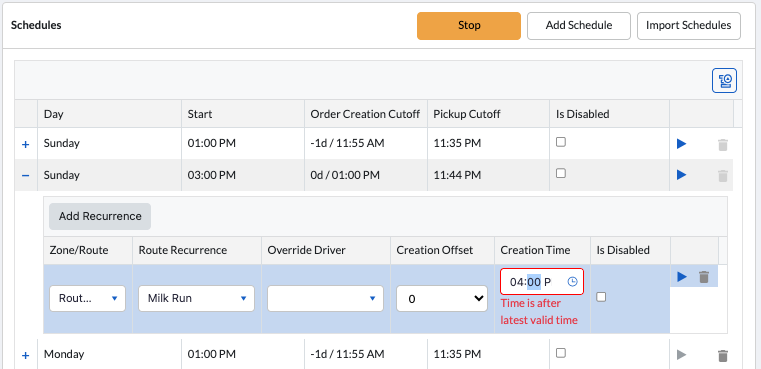Viewport: 761px width, 369px height.
Task: Delete the Sunday 01:00 PM schedule trash icon
Action: tap(723, 144)
